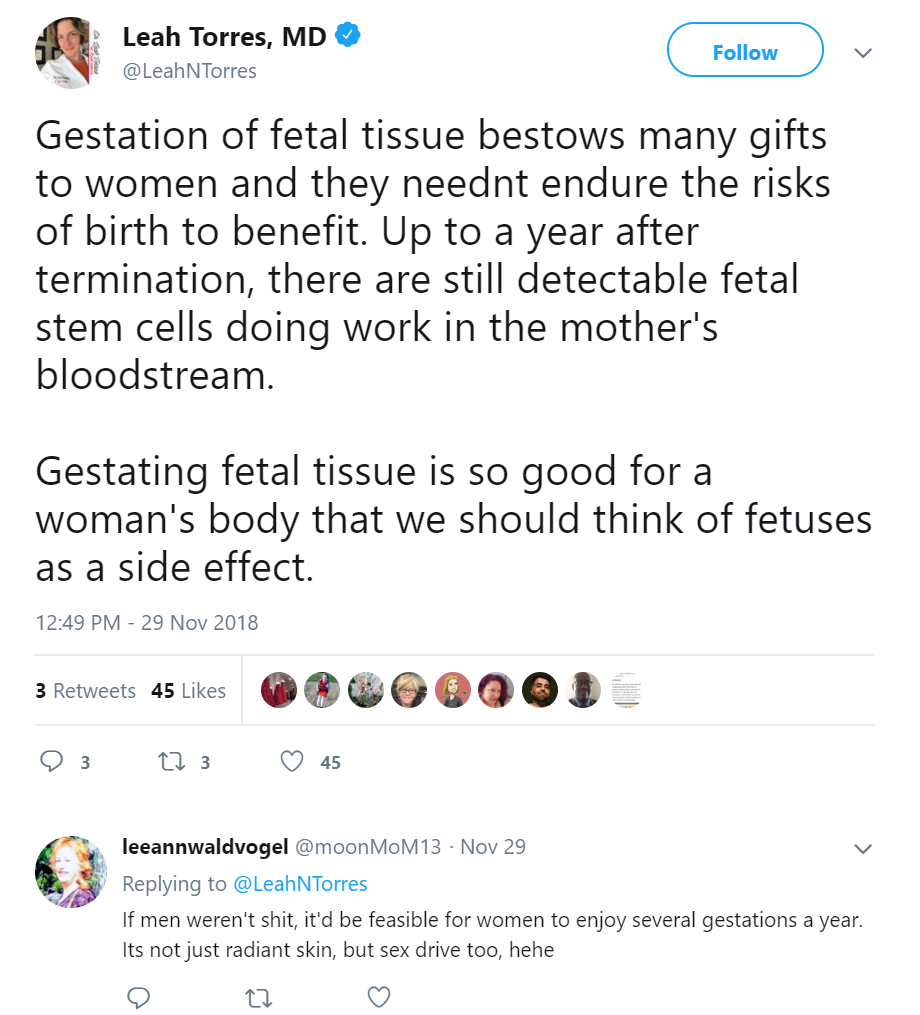This screenshot has width=920, height=1015.
Task: Open the tweet timestamp 12:49 PM - 29 Nov 2018
Action: (147, 623)
